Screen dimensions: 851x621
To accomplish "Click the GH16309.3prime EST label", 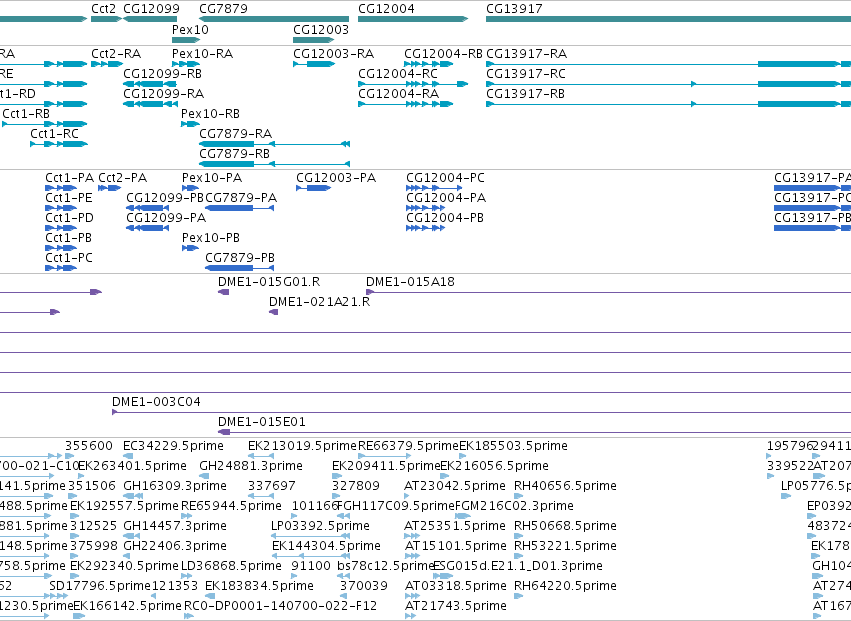I will point(175,486).
